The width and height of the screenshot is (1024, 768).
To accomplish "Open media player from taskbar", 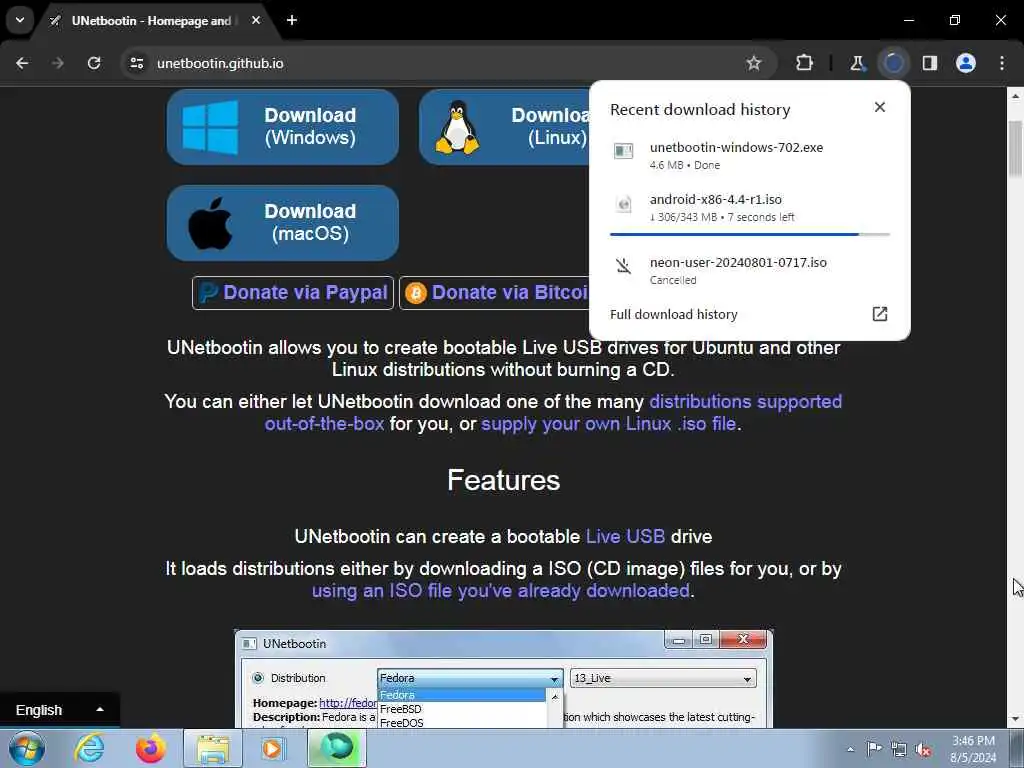I will [272, 748].
